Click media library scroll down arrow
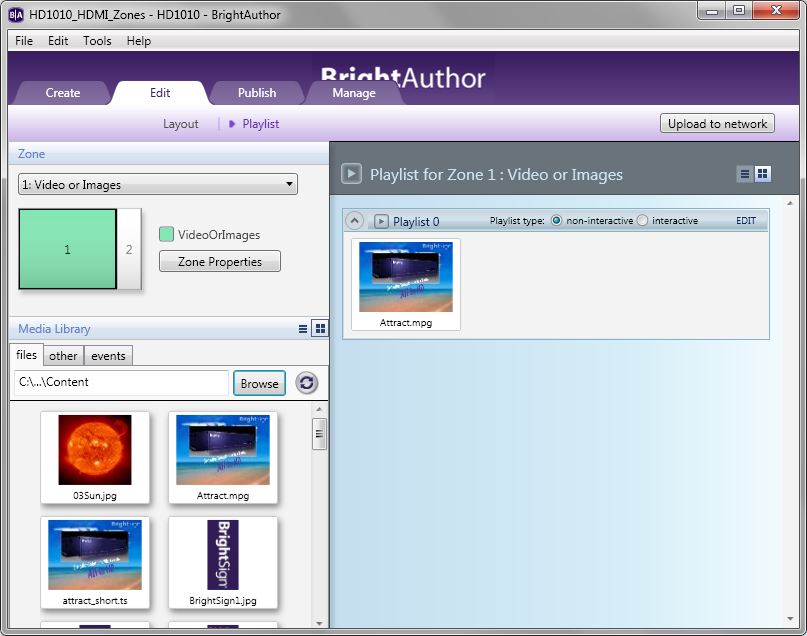 click(319, 624)
